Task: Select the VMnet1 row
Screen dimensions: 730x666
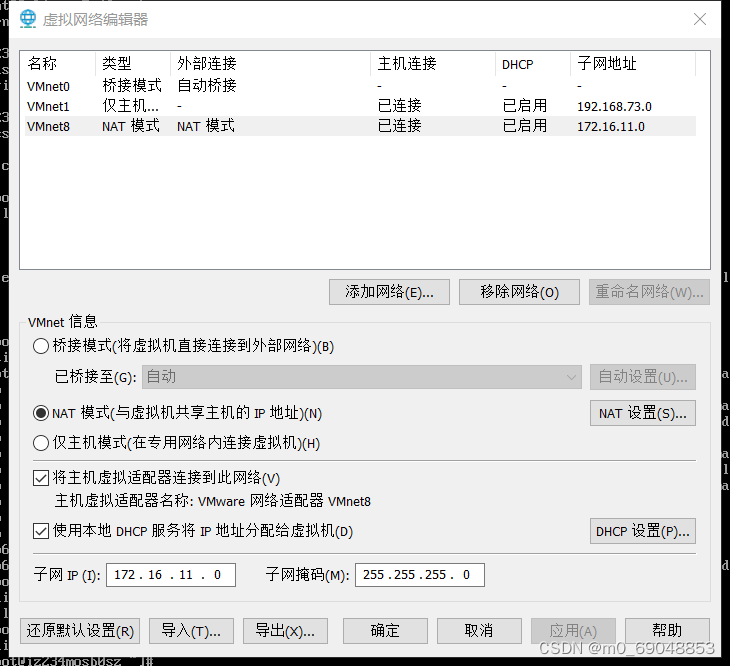Action: [x=360, y=106]
